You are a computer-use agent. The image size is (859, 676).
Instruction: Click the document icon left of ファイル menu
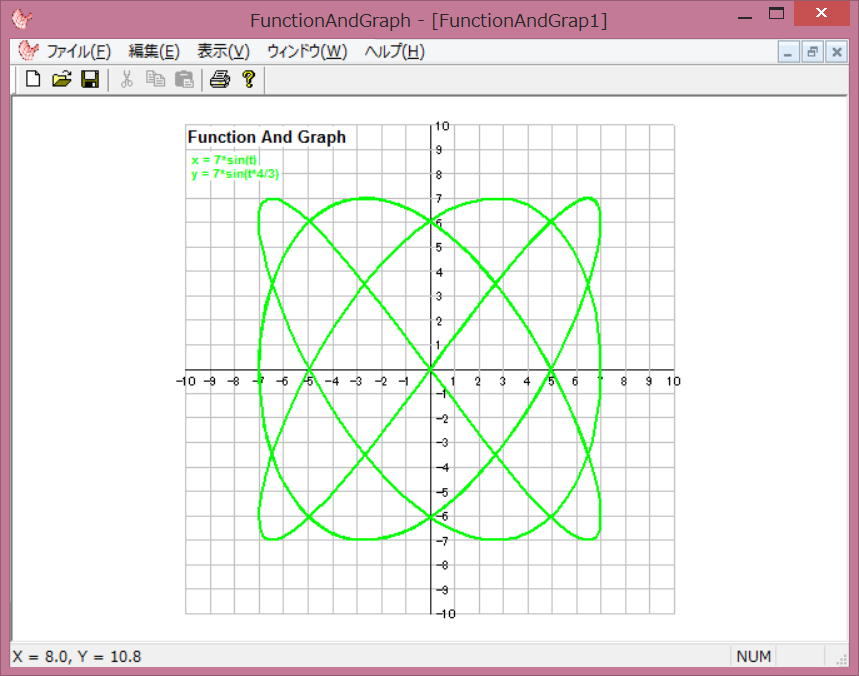28,51
